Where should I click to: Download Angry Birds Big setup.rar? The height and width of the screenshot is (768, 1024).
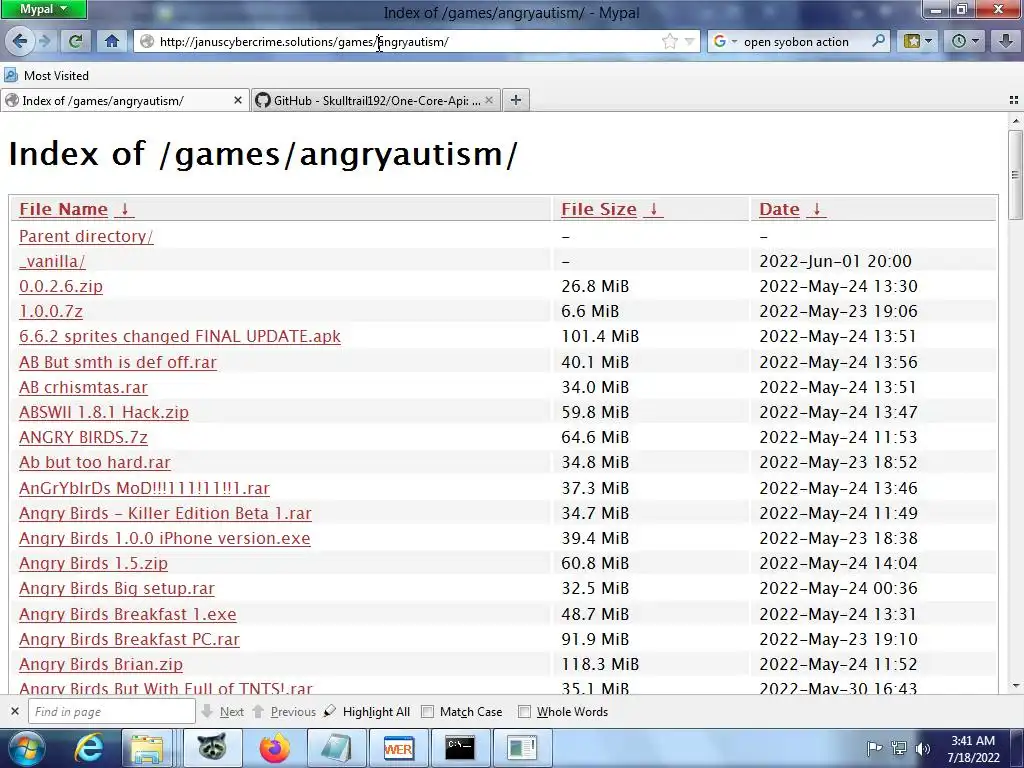point(117,588)
